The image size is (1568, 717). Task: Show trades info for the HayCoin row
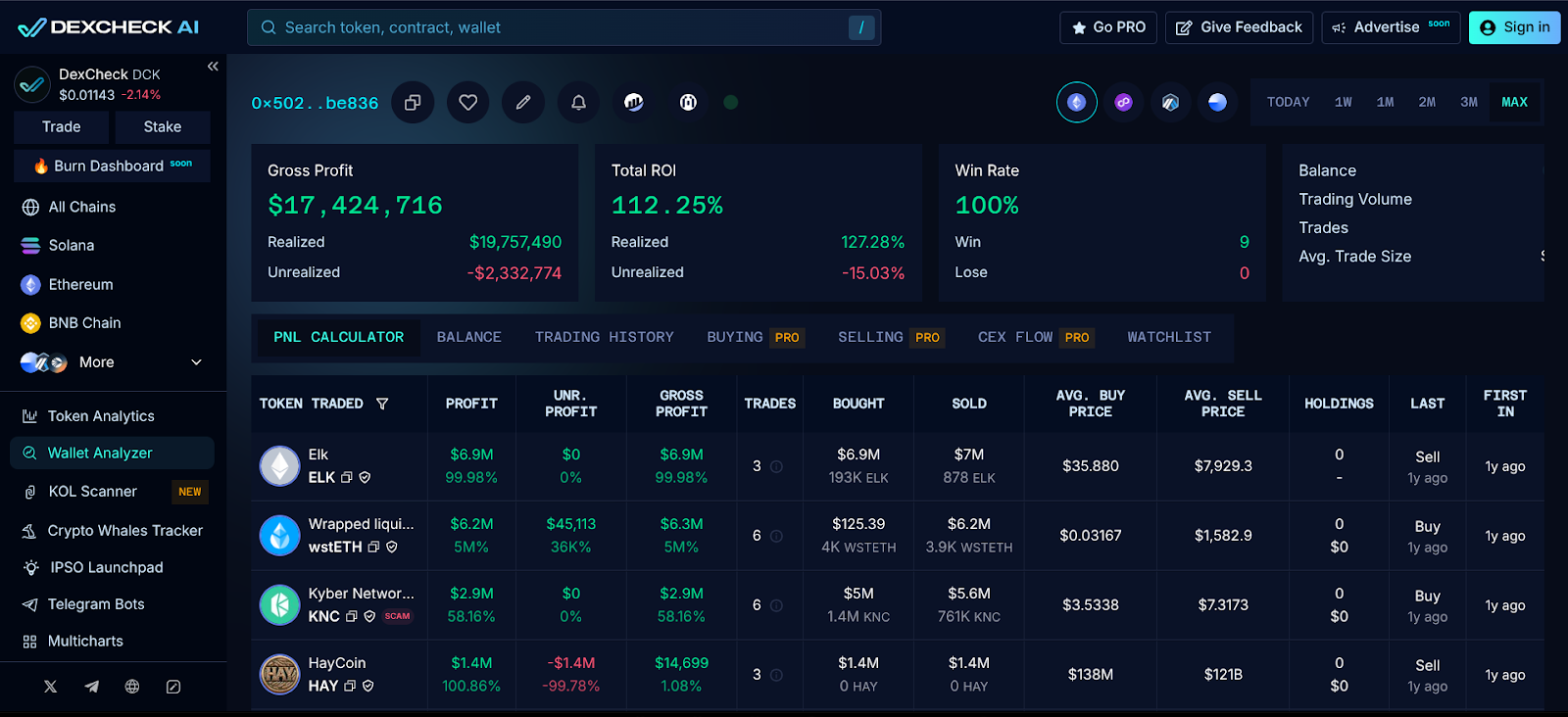pyautogui.click(x=776, y=675)
